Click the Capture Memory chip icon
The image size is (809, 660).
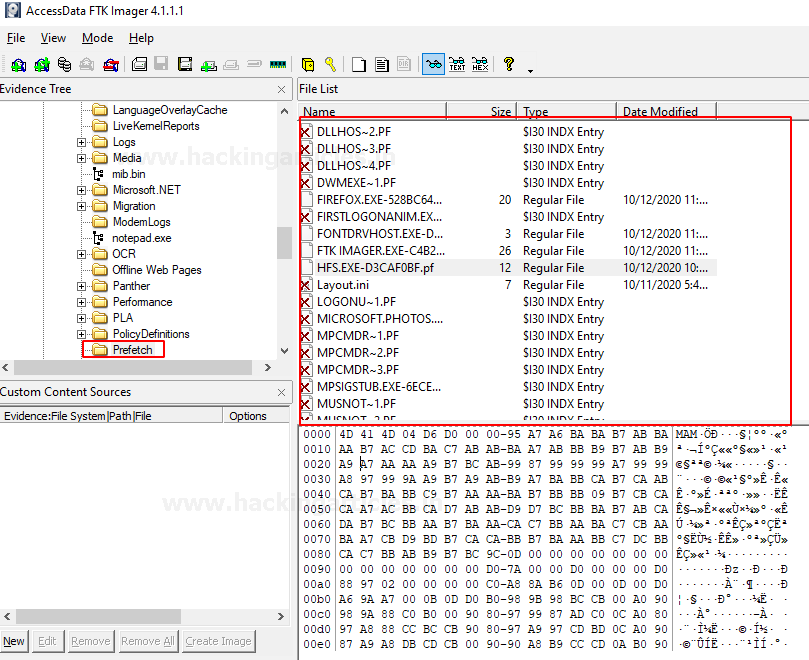point(278,65)
